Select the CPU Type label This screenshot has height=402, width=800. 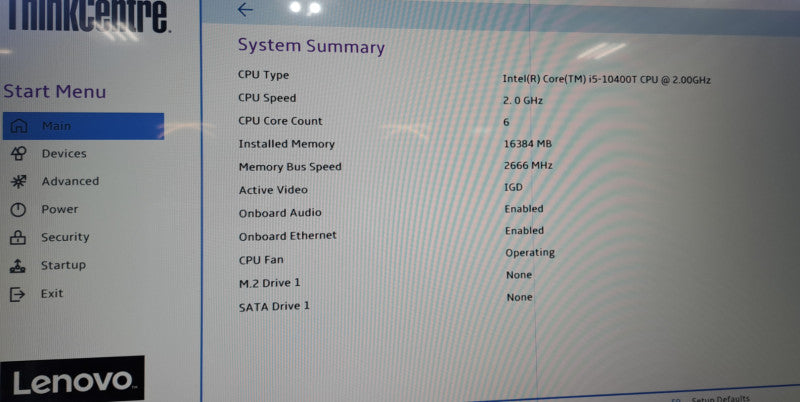(x=263, y=74)
